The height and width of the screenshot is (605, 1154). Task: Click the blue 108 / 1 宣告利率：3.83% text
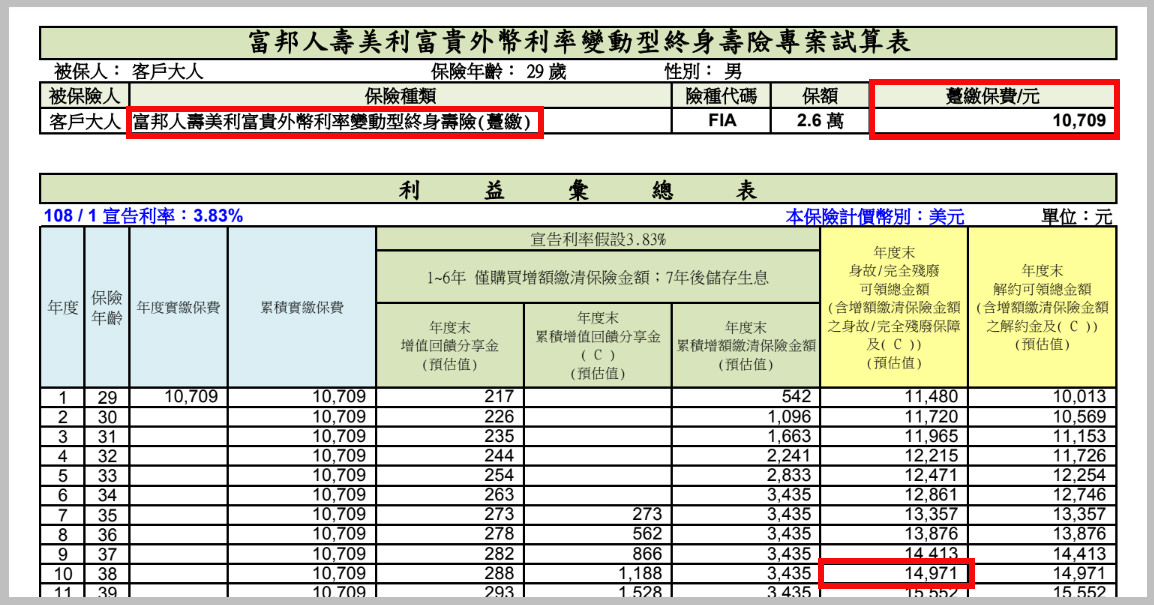144,216
